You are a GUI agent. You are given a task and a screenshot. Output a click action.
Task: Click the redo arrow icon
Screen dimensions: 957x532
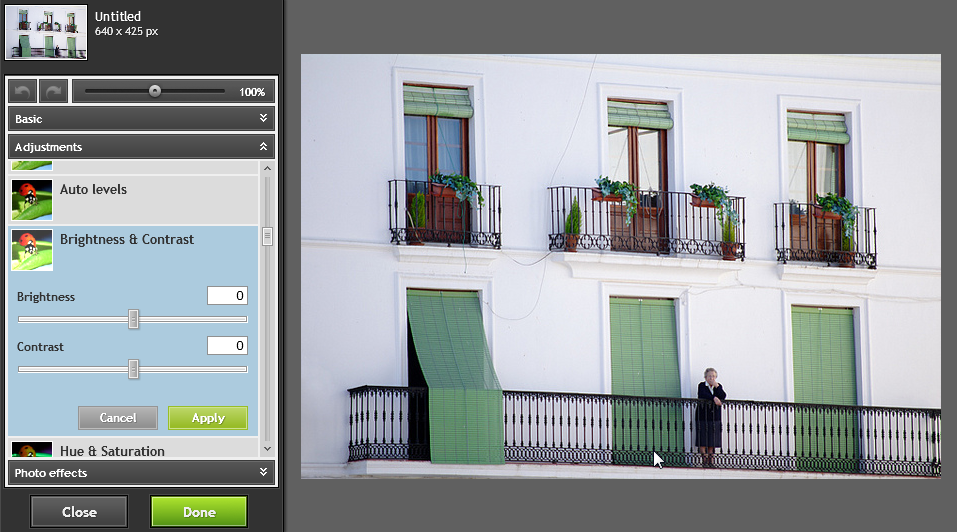[x=54, y=92]
